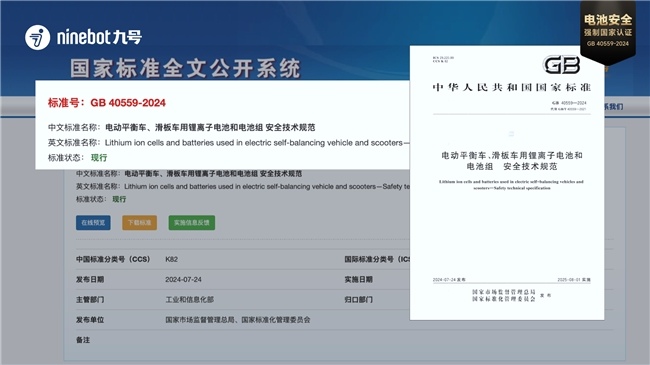
Task: Click the 2024-07-24 publish date value
Action: [183, 280]
